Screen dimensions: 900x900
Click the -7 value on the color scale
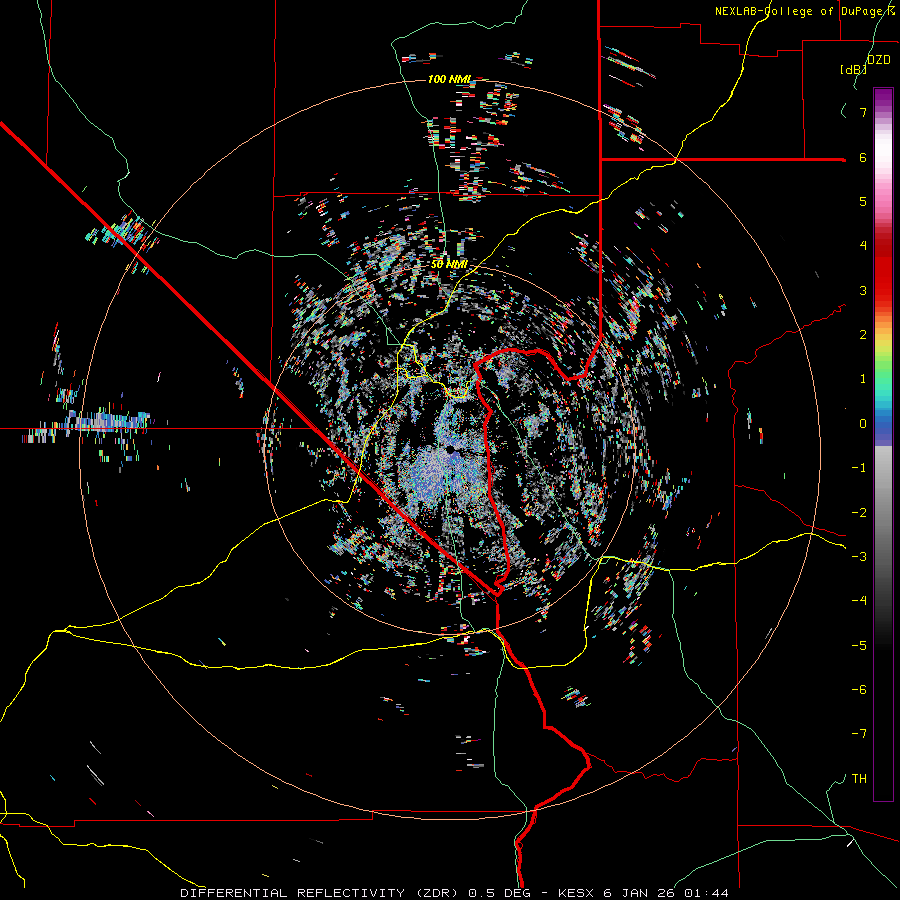coord(859,734)
